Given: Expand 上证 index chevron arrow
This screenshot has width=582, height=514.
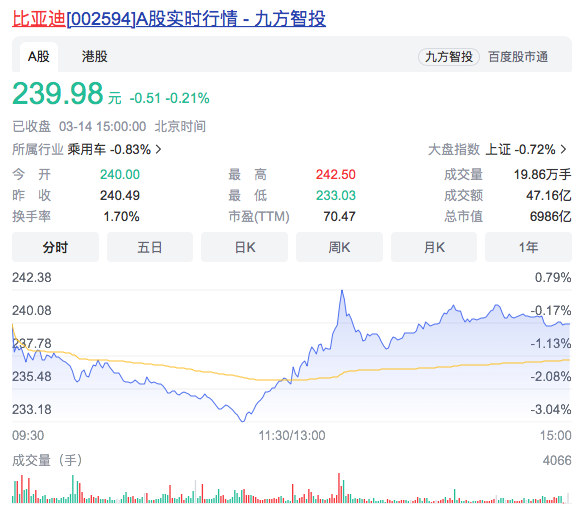Looking at the screenshot, I should click(x=563, y=149).
